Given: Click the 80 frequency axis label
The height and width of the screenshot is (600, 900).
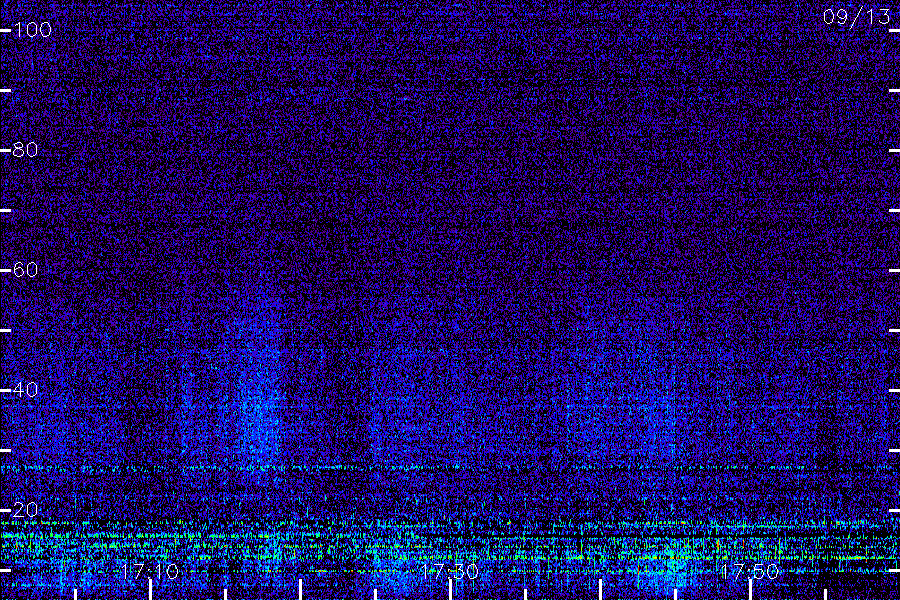Looking at the screenshot, I should (26, 150).
